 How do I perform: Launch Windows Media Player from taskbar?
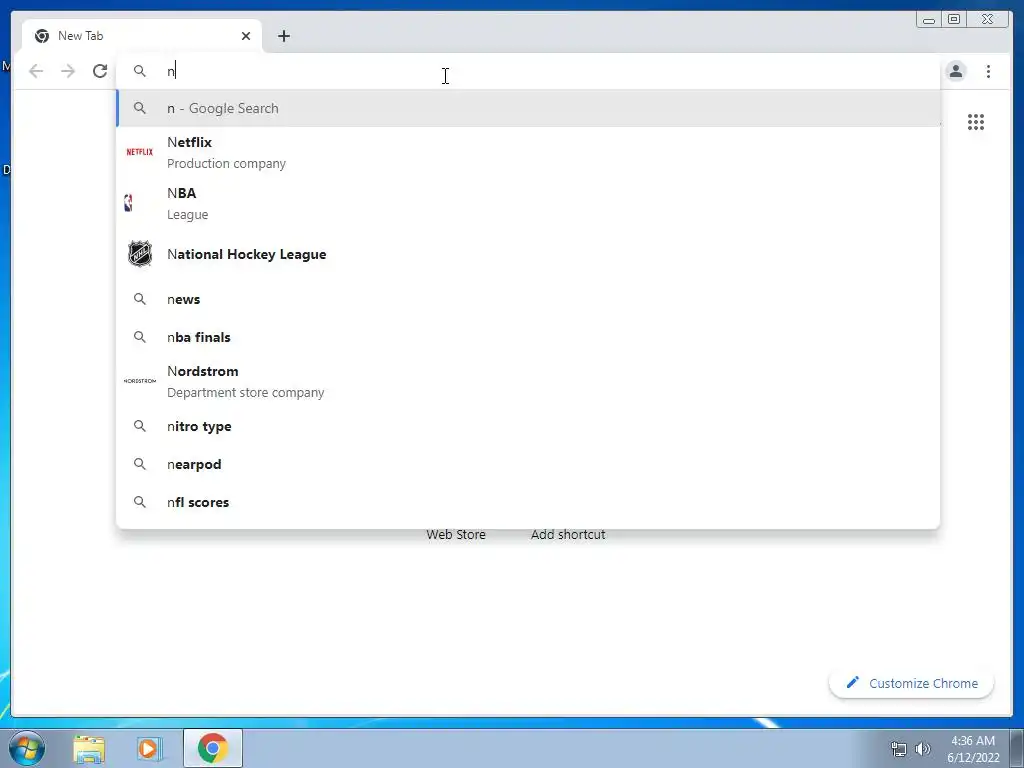point(150,749)
